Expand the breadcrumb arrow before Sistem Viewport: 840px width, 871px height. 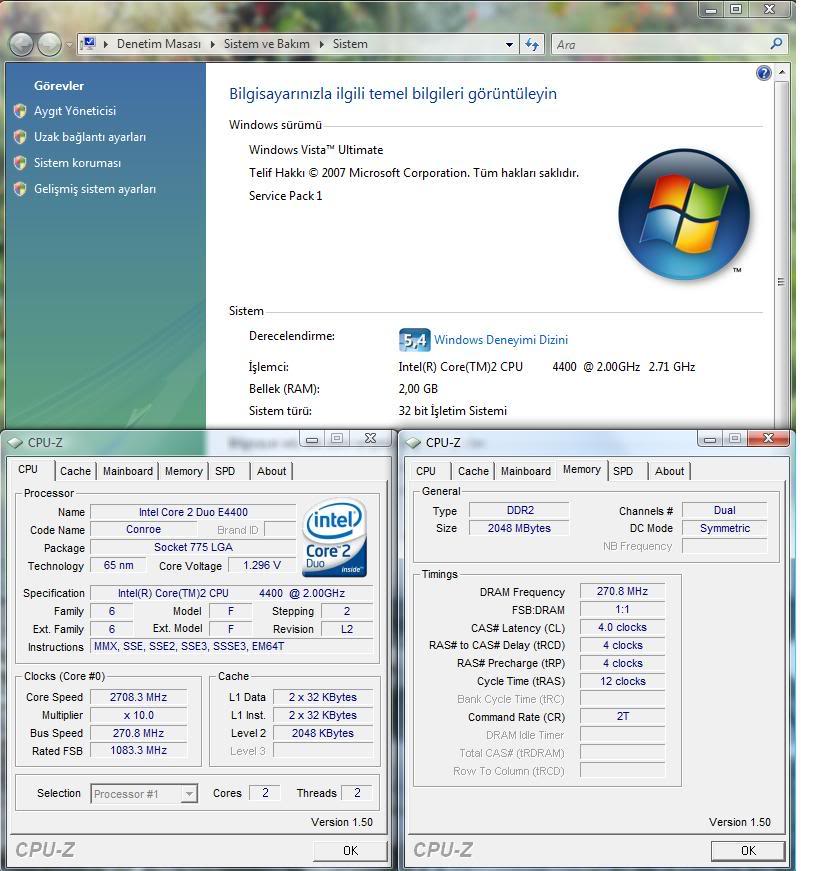[321, 44]
